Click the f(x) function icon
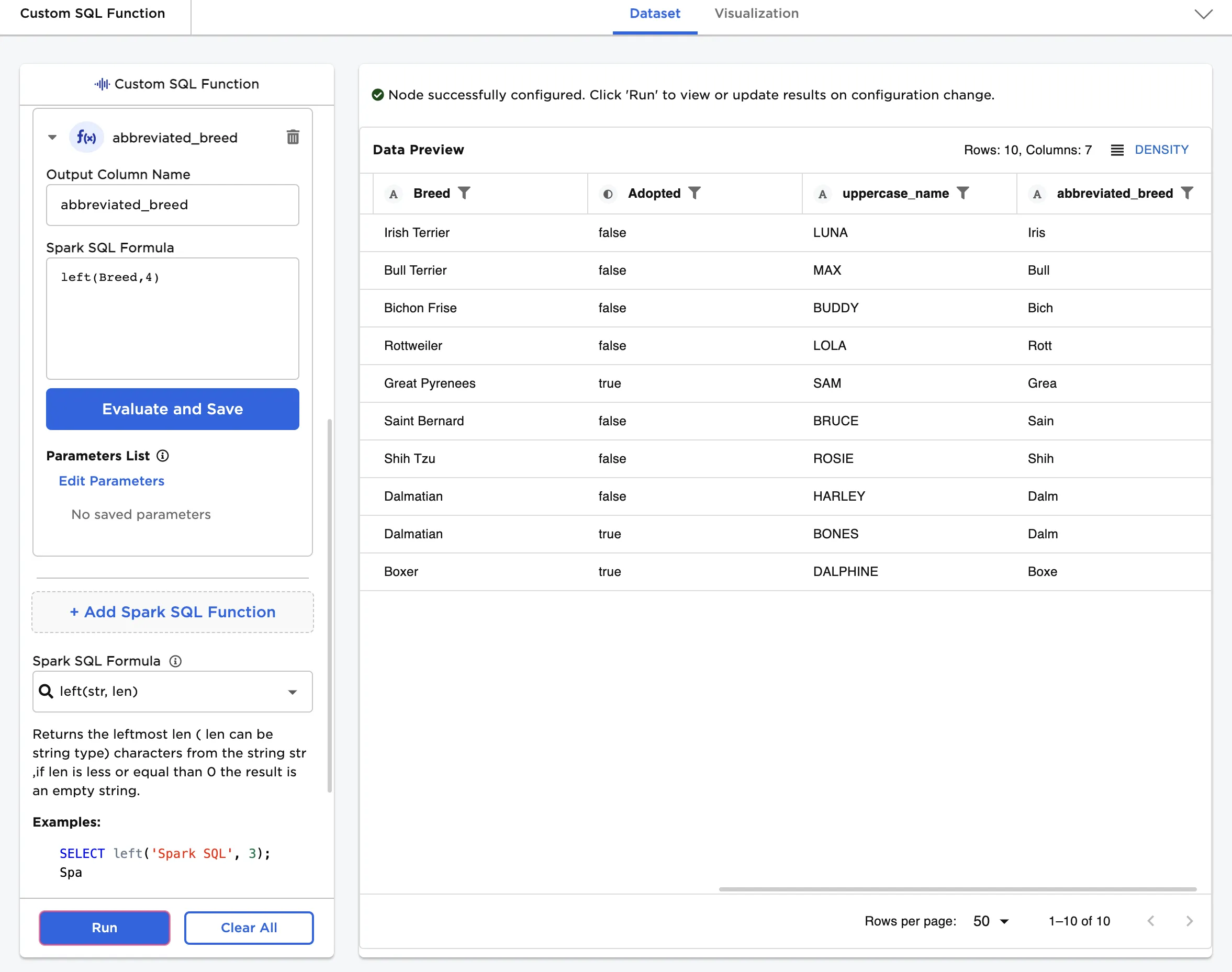This screenshot has width=1232, height=972. (86, 137)
